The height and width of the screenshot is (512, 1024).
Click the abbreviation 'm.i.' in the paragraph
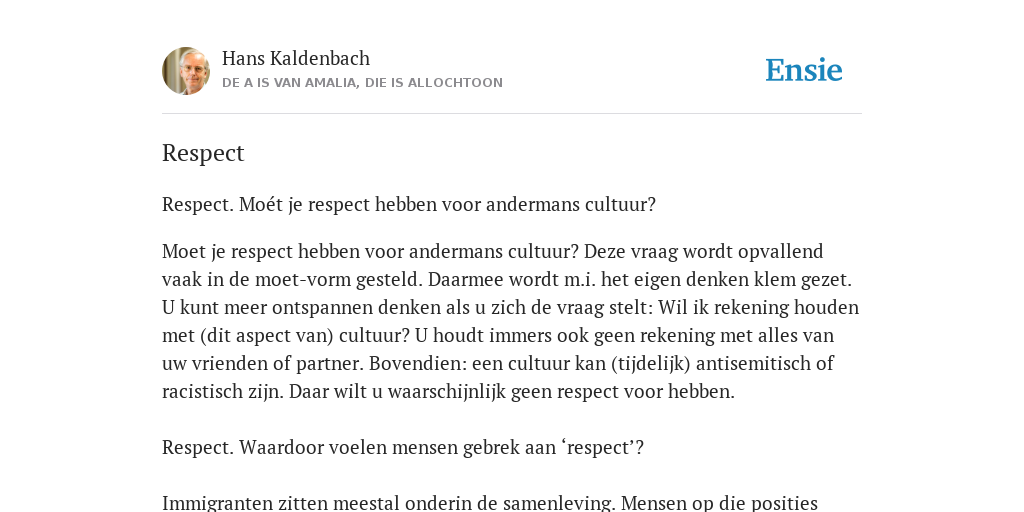pos(579,280)
